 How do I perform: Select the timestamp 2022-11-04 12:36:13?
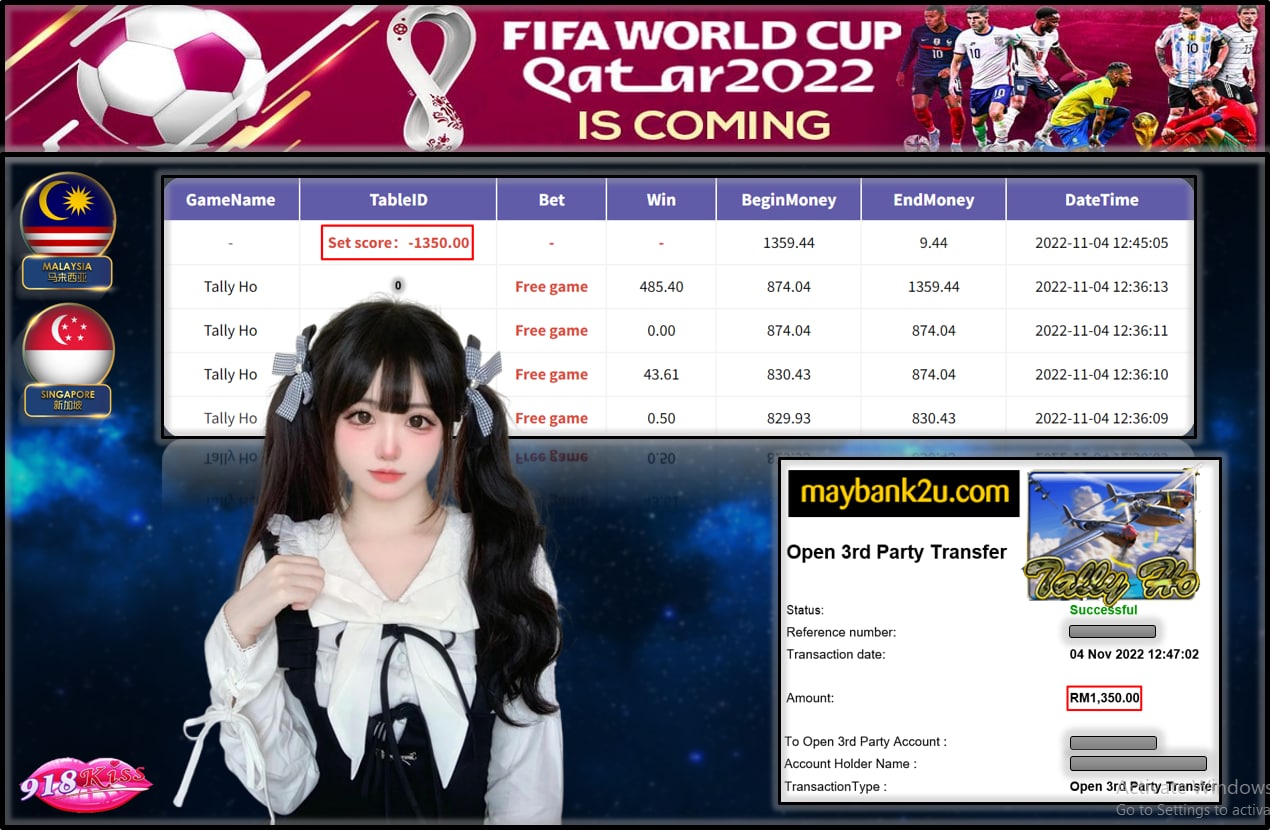(1101, 287)
